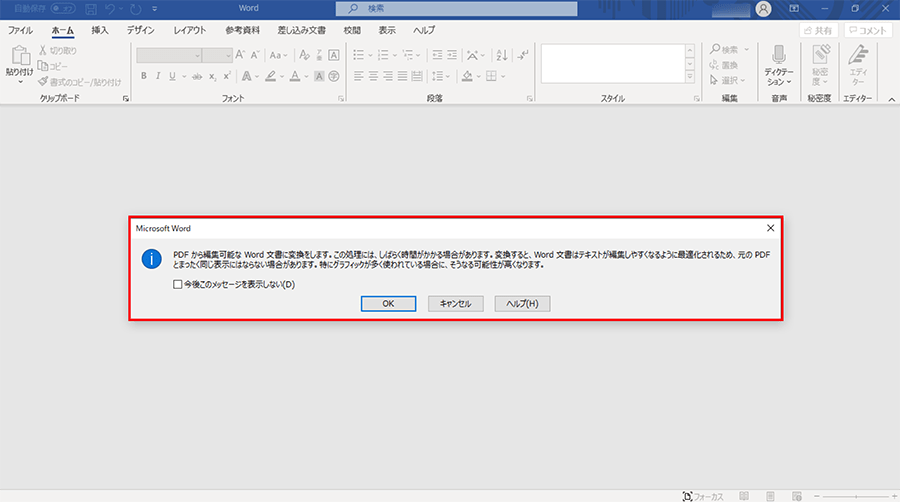This screenshot has width=900, height=502.
Task: Check 今後このメッセージを表示しない checkbox
Action: (177, 284)
